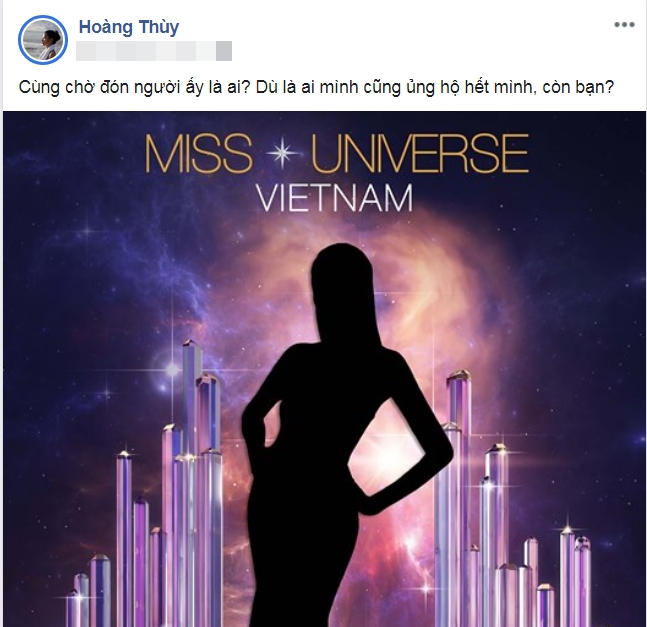The image size is (647, 627).
Task: Select the post caption text
Action: [x=316, y=87]
